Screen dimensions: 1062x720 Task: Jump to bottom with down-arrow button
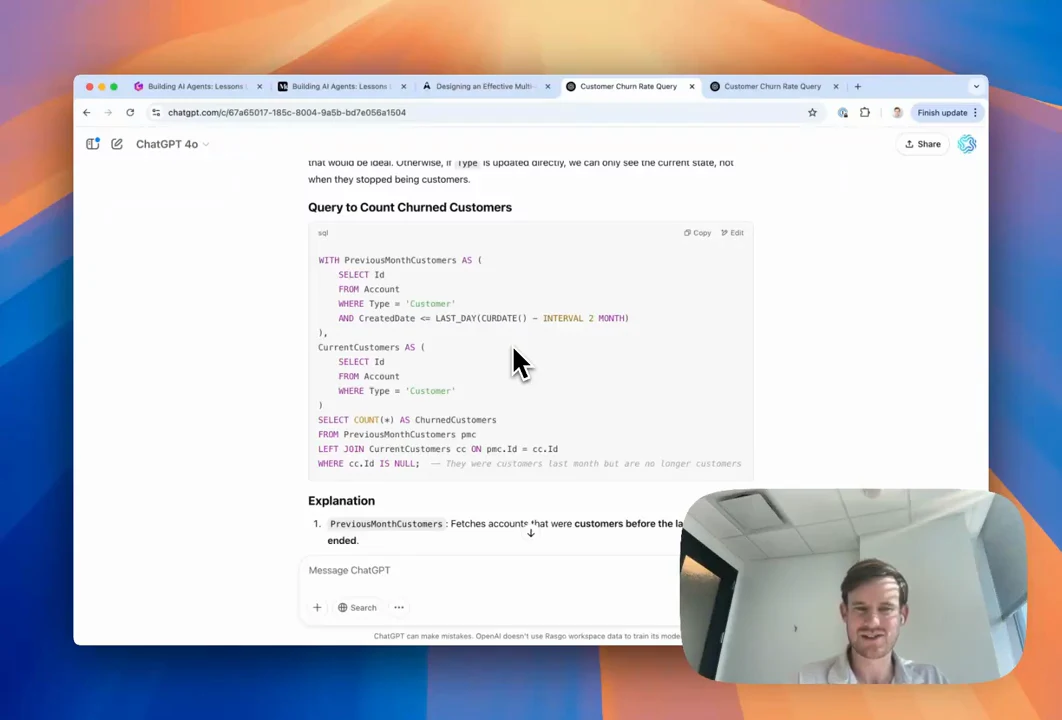(x=531, y=533)
